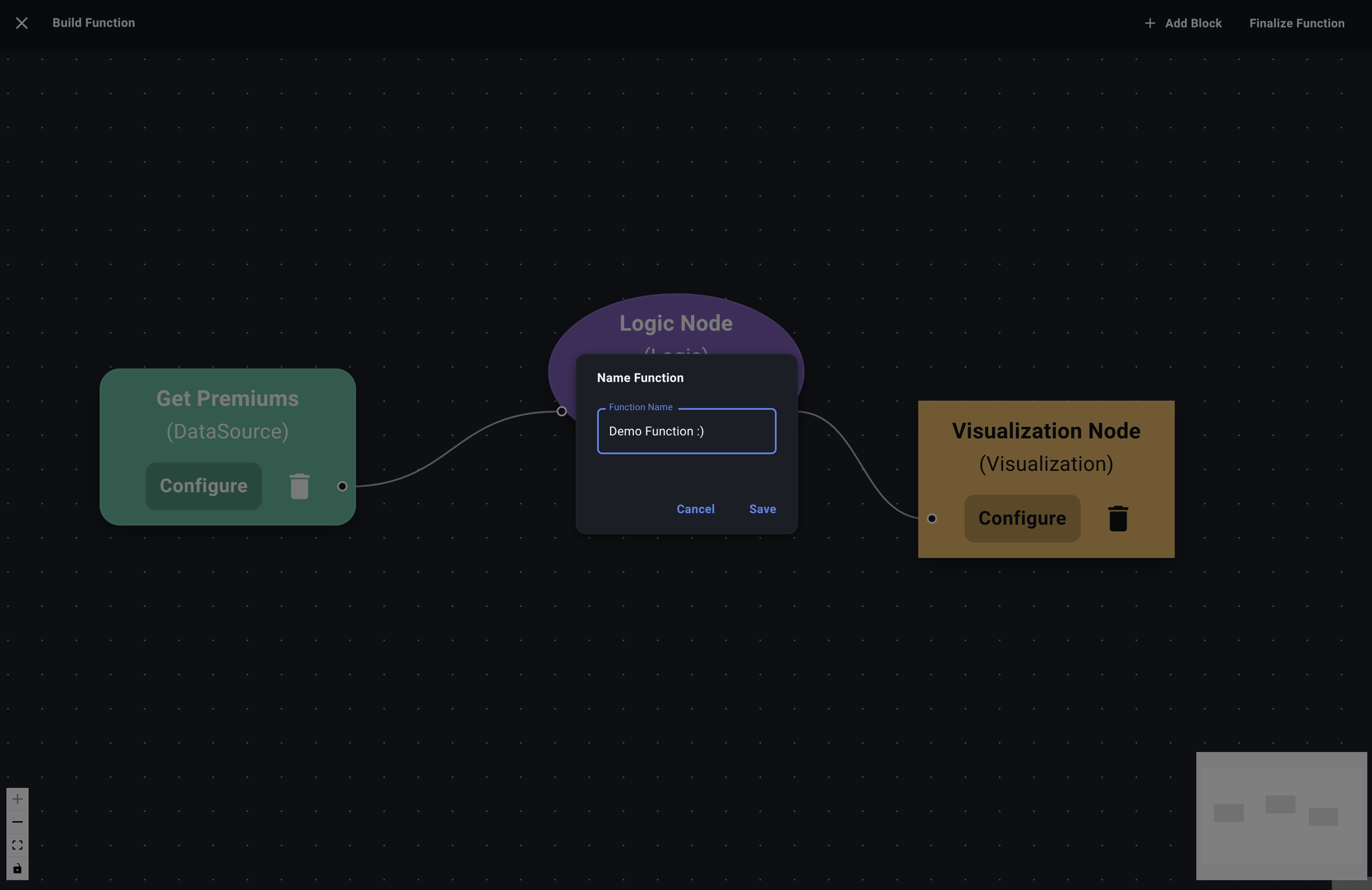The width and height of the screenshot is (1372, 890).
Task: Fit view to all nodes
Action: (17, 845)
